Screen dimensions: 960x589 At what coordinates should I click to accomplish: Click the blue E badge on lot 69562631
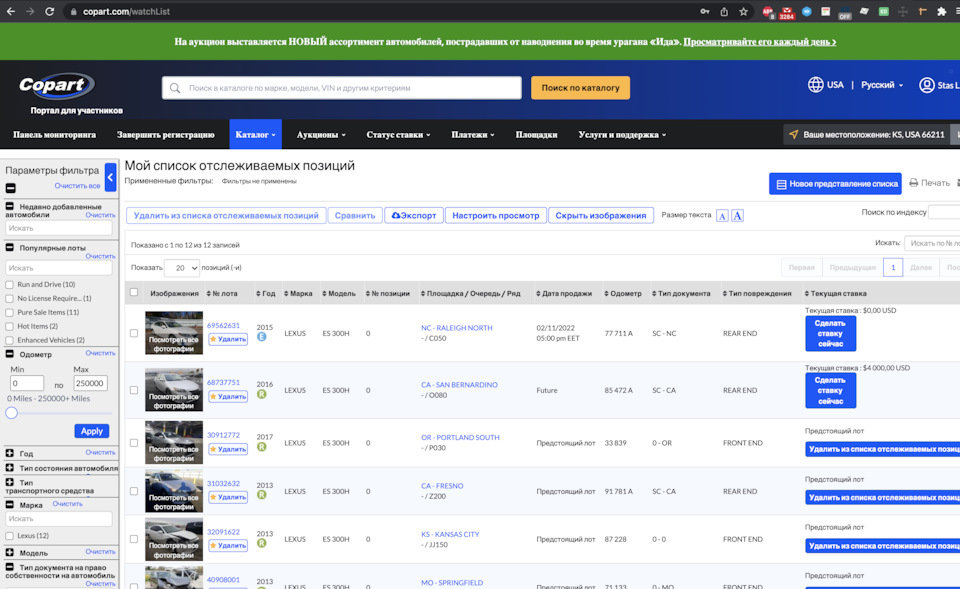(261, 337)
